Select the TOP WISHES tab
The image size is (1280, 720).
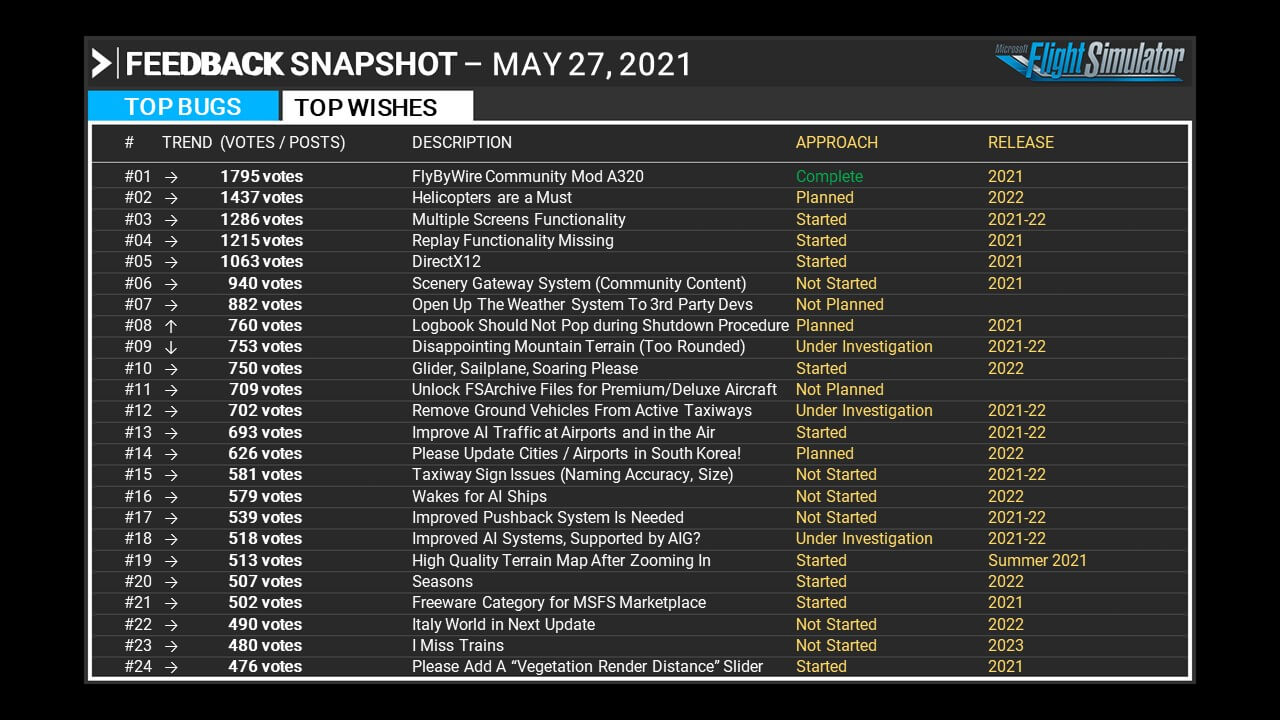(x=366, y=107)
